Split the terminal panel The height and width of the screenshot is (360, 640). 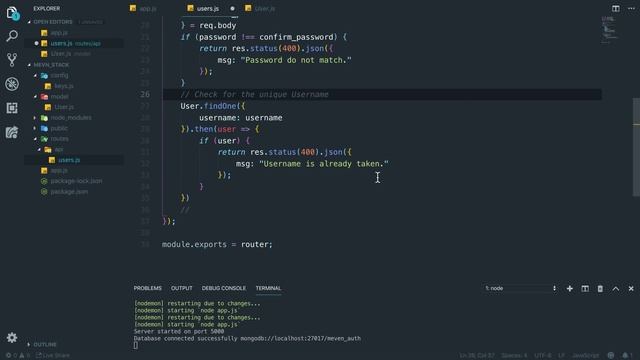click(585, 289)
